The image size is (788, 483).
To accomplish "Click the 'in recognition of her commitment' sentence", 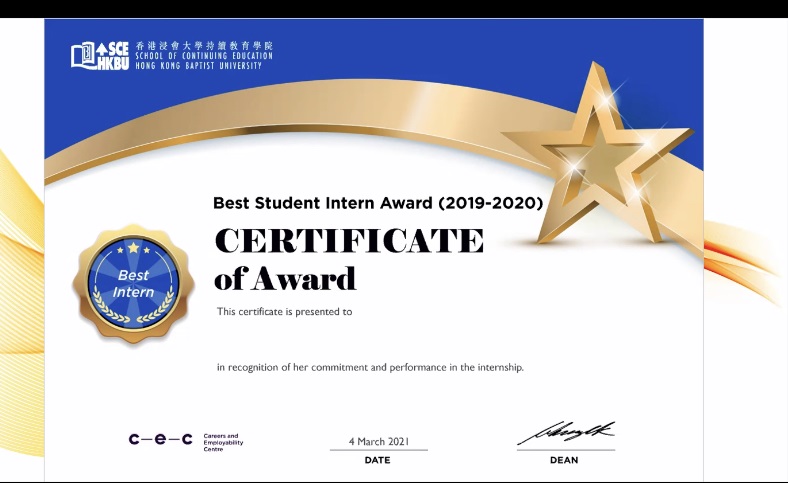I will pos(370,368).
